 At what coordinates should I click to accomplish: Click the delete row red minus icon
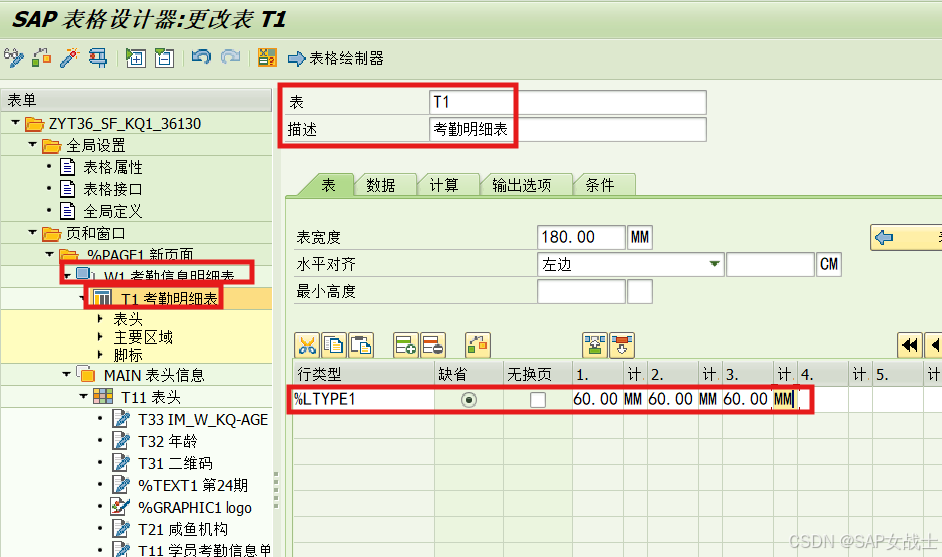[433, 345]
